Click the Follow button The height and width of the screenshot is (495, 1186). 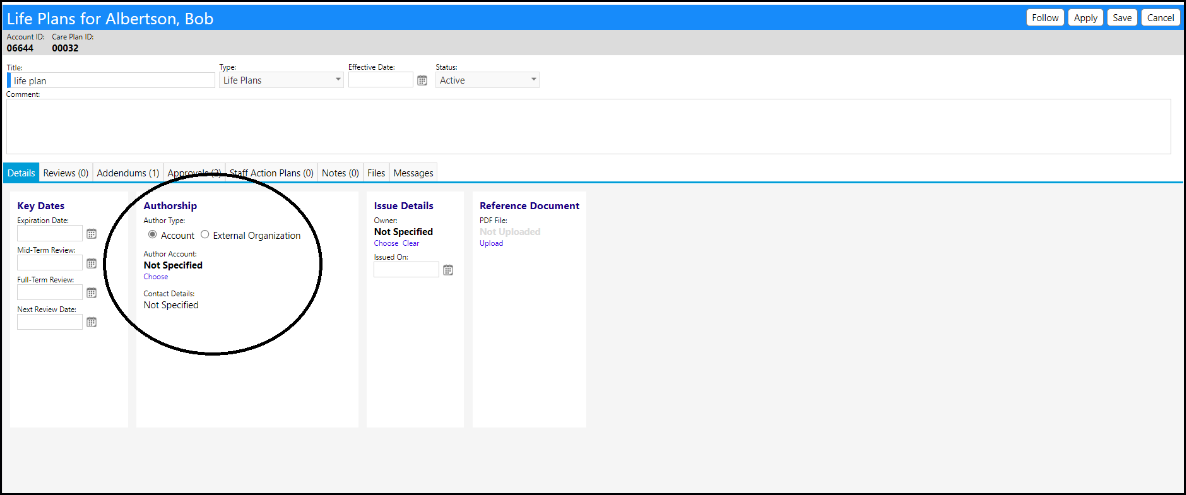click(x=1045, y=17)
